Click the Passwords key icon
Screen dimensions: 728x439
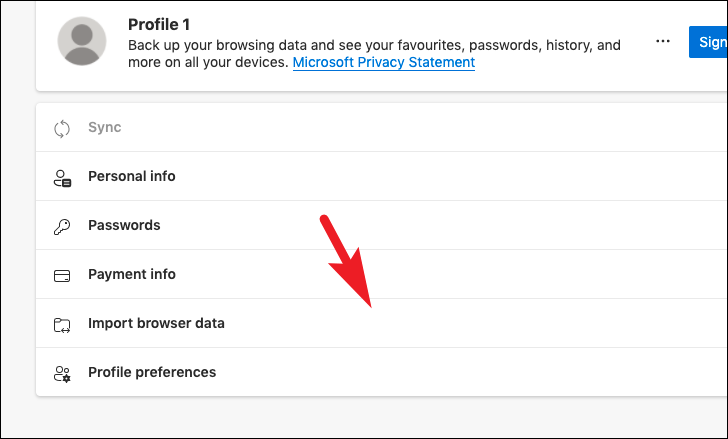62,227
